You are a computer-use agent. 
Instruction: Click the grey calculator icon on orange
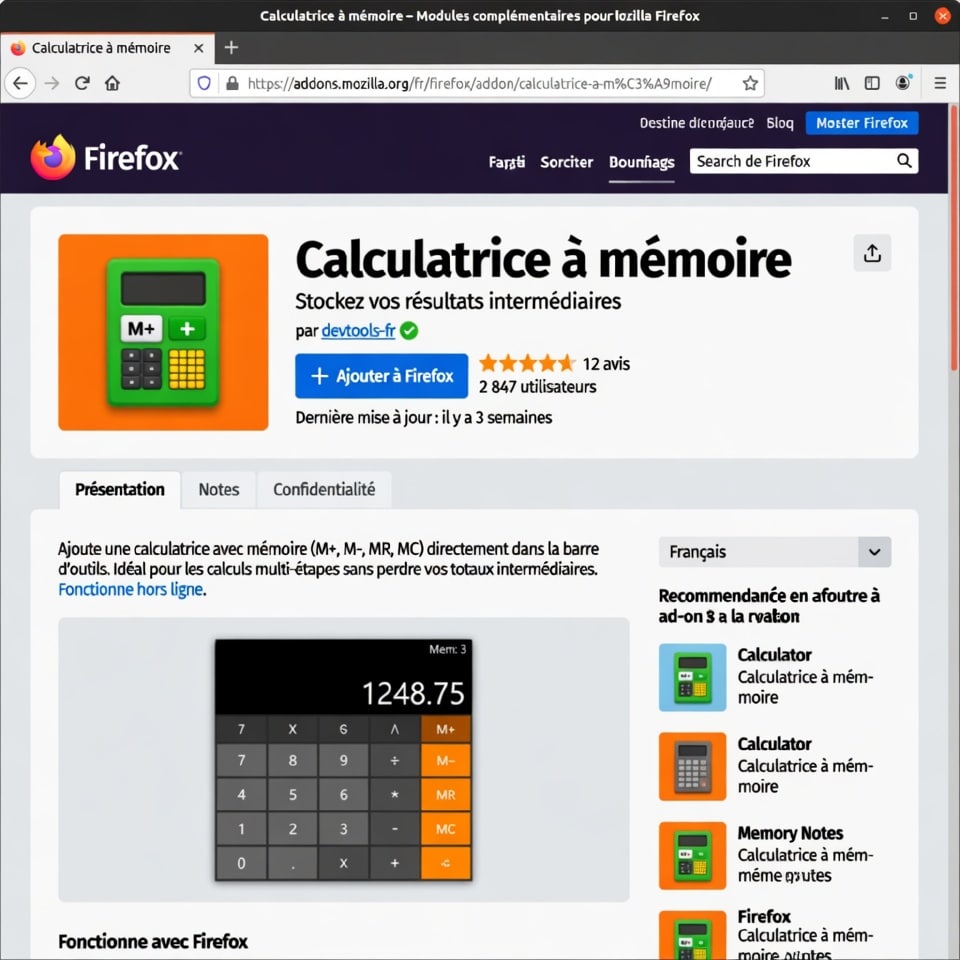[x=692, y=767]
